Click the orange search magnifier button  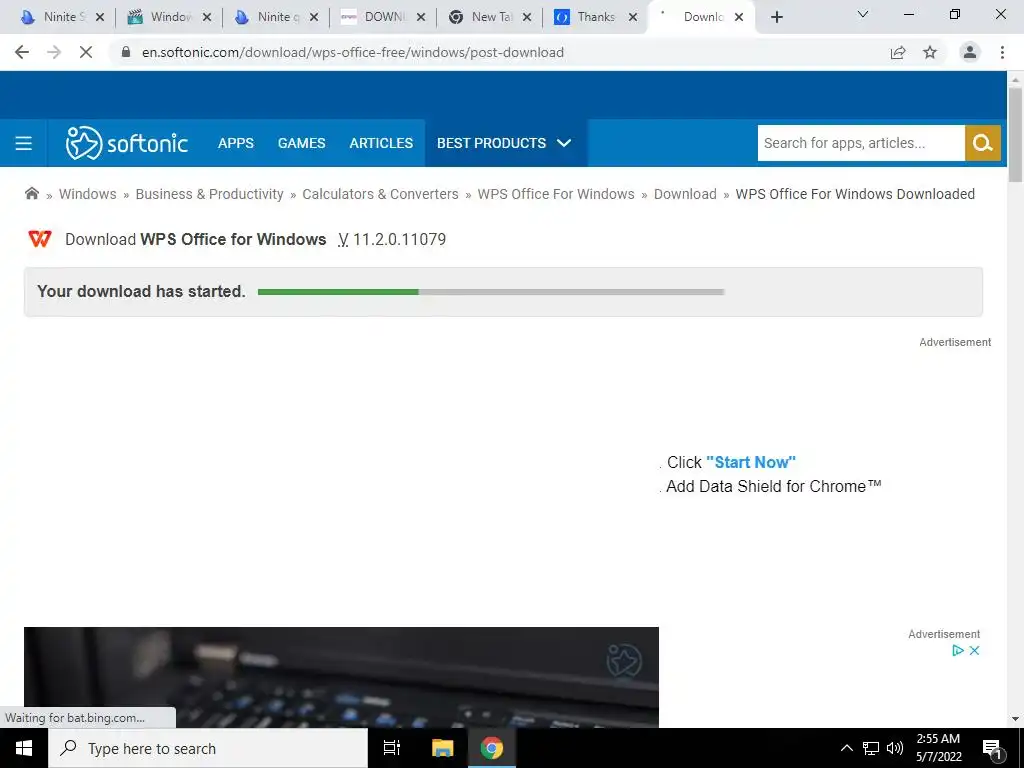point(983,143)
